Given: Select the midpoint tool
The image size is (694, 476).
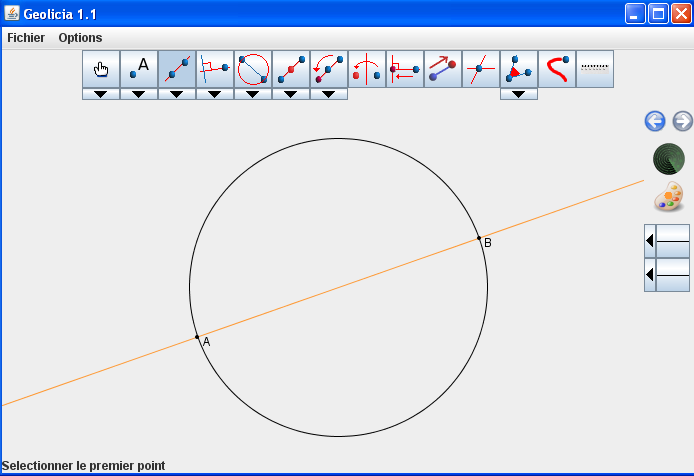Looking at the screenshot, I should pyautogui.click(x=291, y=69).
